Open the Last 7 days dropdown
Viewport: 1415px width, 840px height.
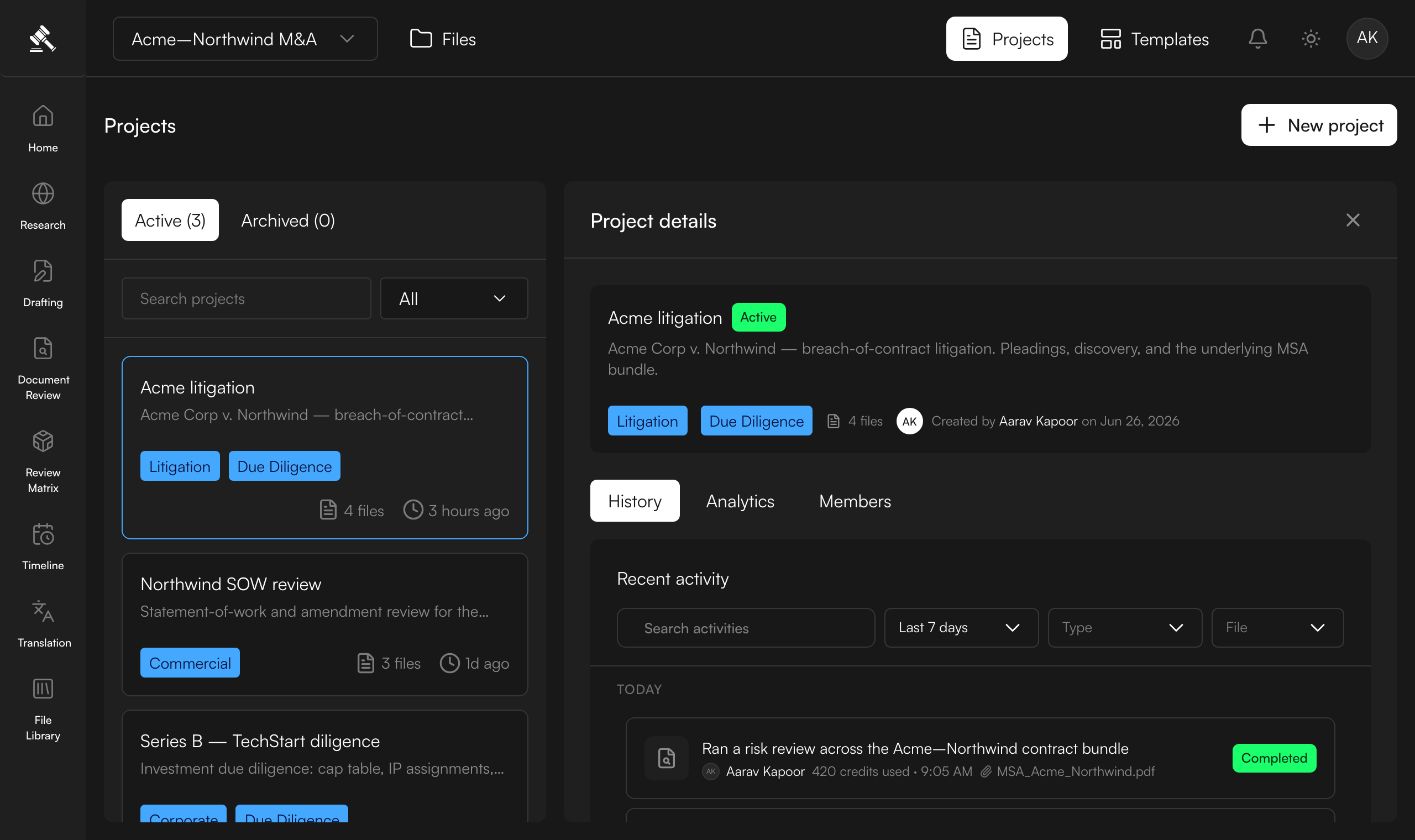(961, 627)
